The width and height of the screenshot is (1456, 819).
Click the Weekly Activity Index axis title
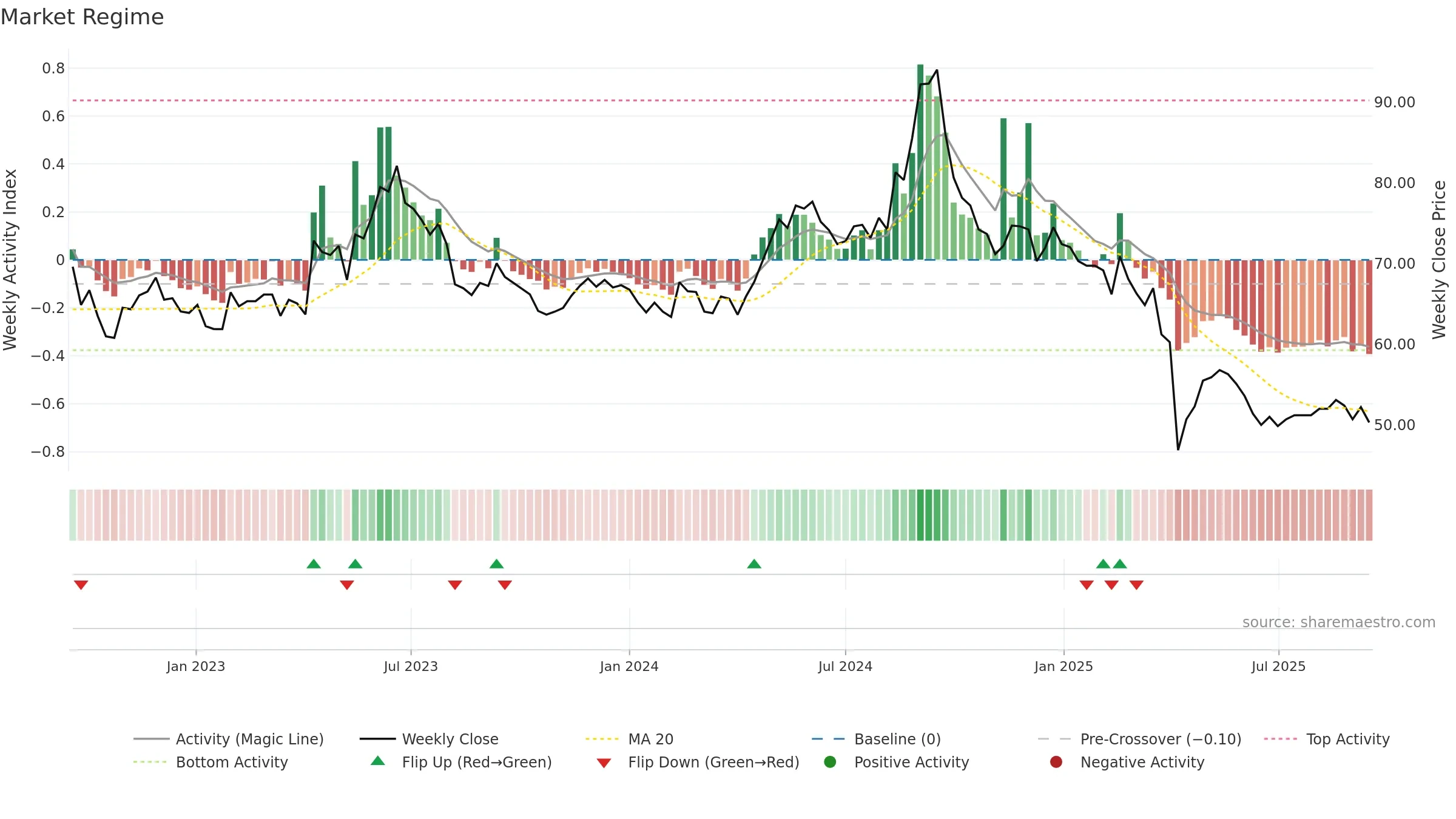(x=10, y=260)
